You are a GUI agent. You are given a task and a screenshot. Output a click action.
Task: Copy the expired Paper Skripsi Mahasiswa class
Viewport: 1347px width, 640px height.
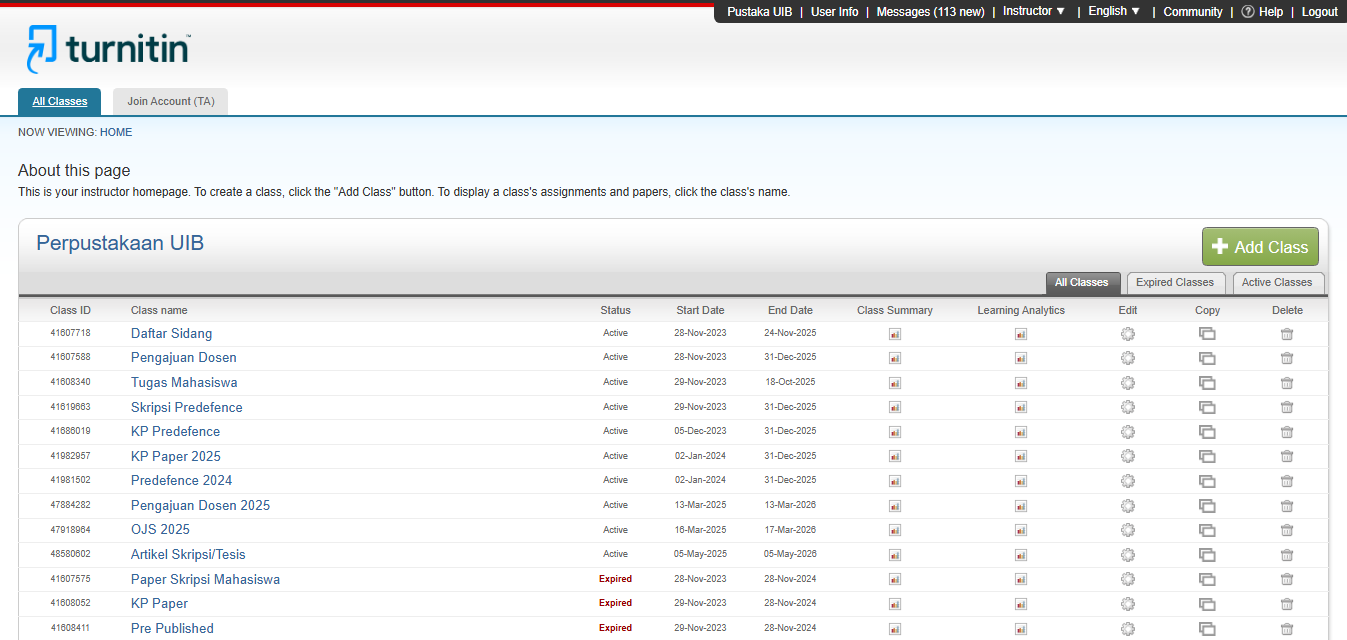[x=1207, y=580]
